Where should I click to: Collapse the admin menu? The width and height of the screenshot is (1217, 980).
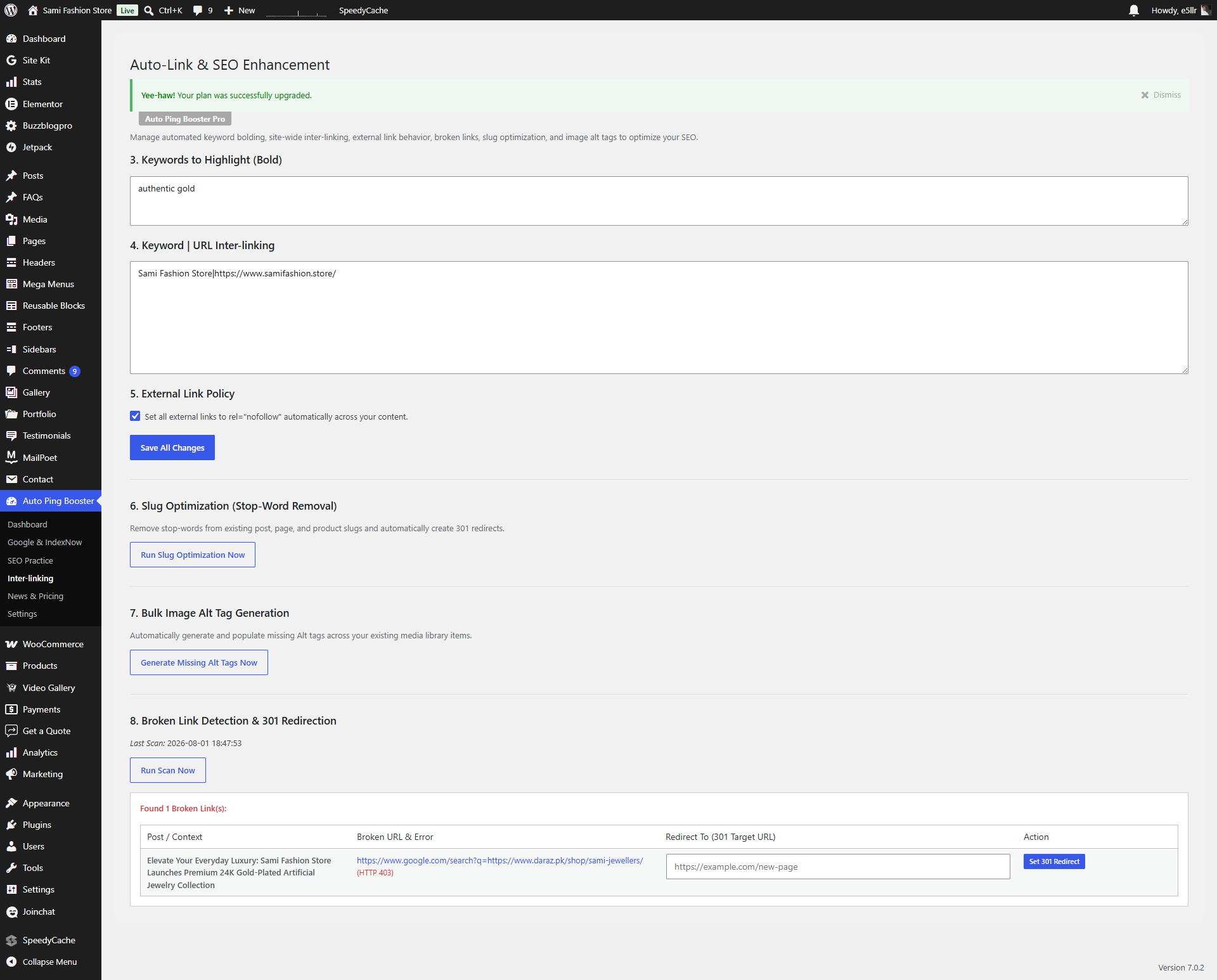pyautogui.click(x=50, y=962)
